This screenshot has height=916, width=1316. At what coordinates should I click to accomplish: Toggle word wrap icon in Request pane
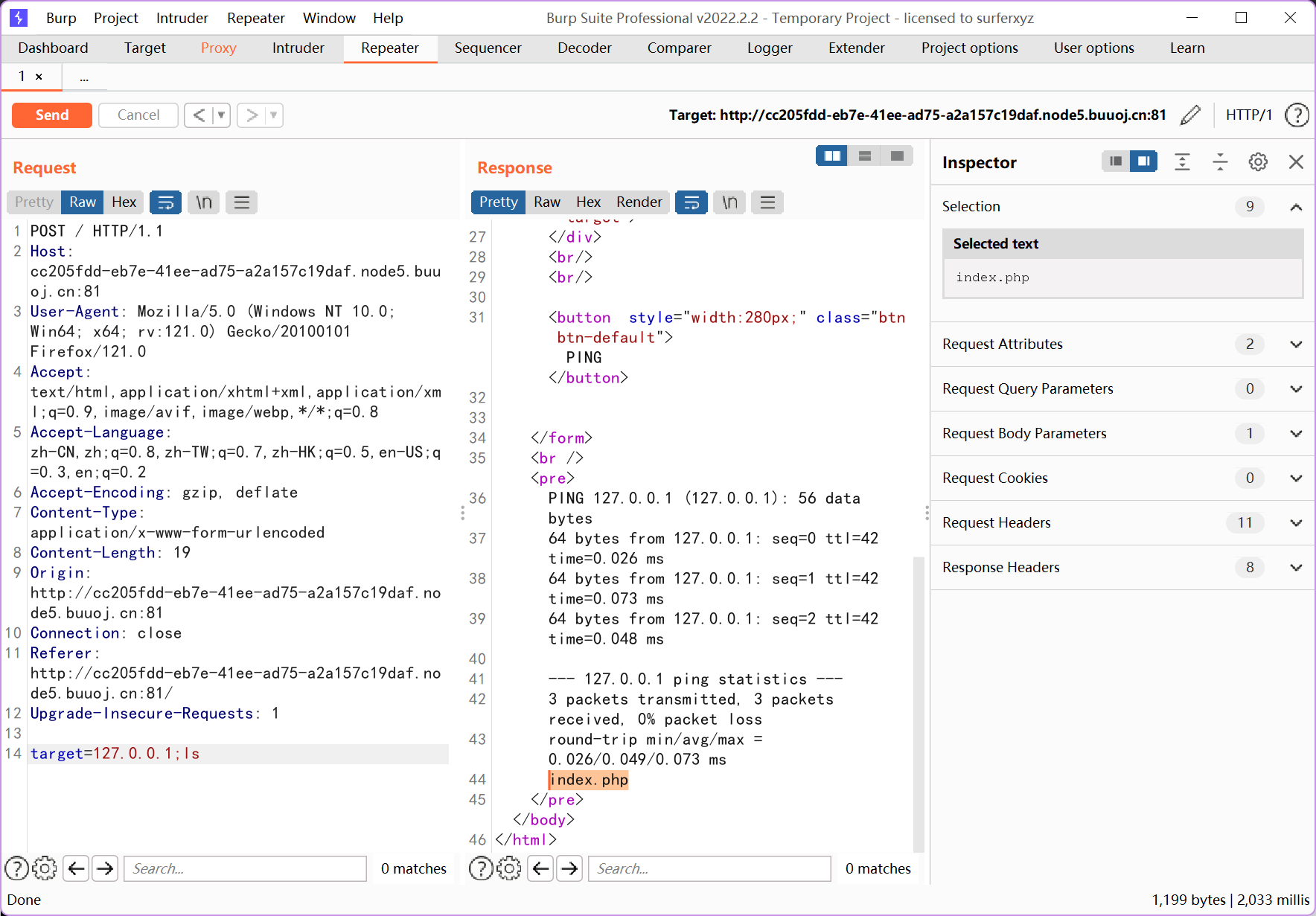pos(166,202)
